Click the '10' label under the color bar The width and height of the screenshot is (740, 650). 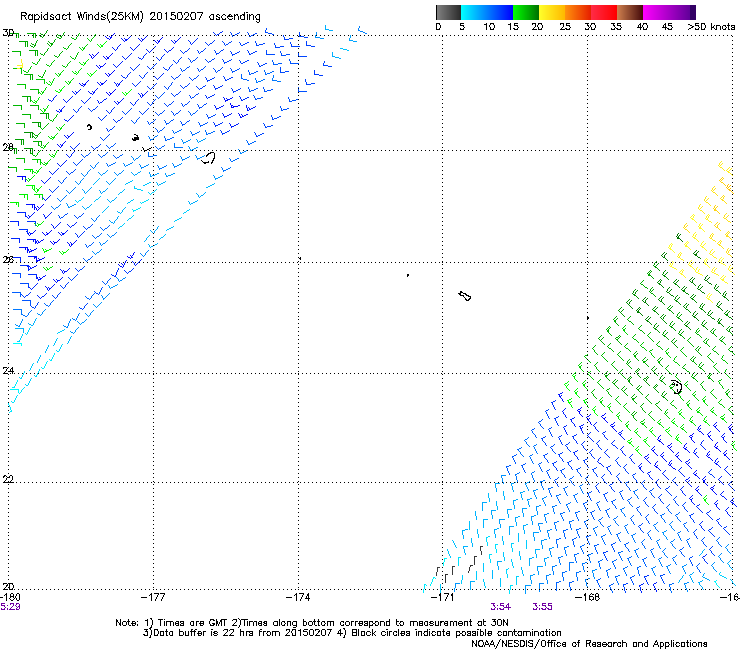point(489,27)
